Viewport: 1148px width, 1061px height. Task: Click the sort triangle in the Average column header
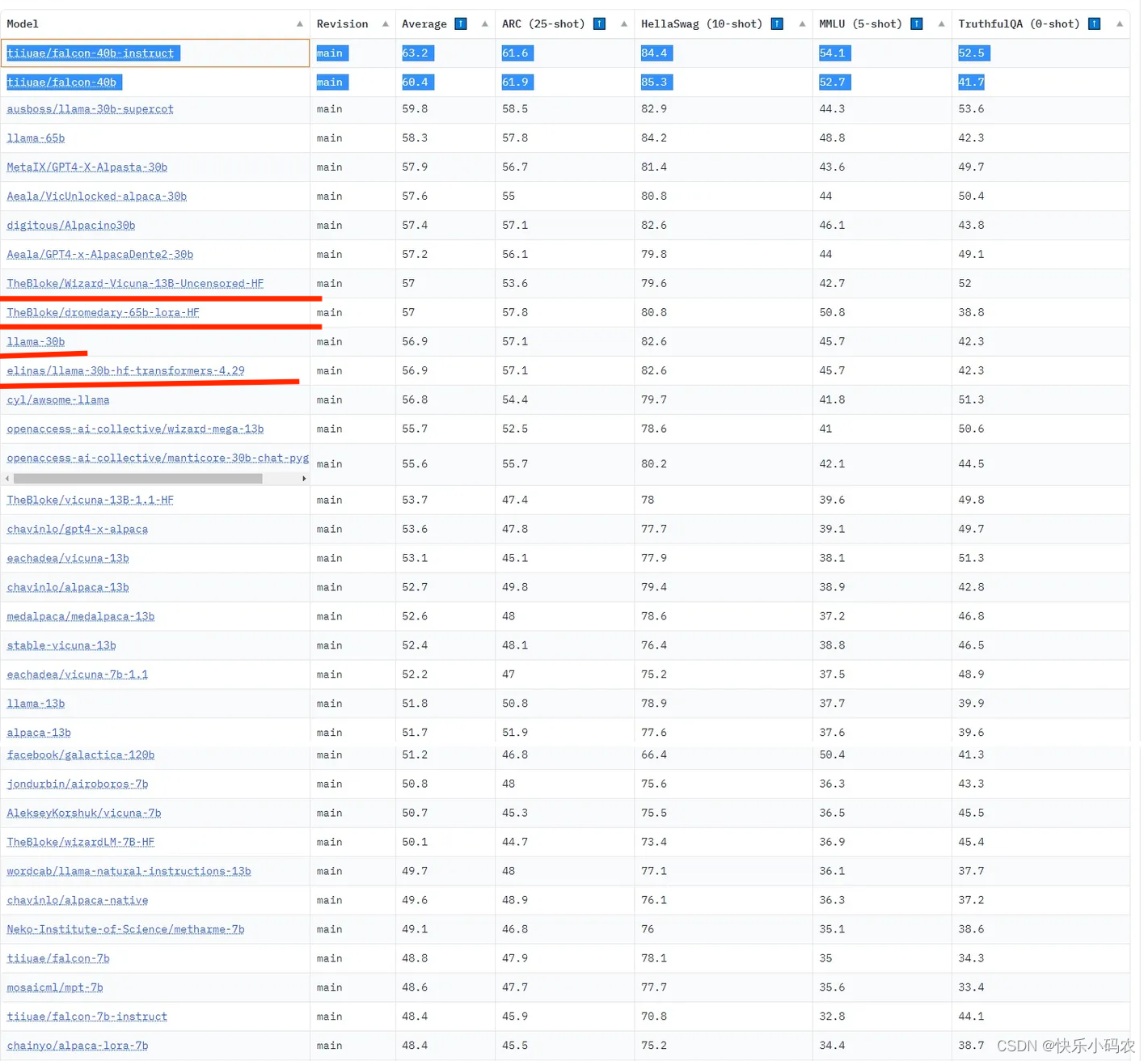[x=485, y=24]
